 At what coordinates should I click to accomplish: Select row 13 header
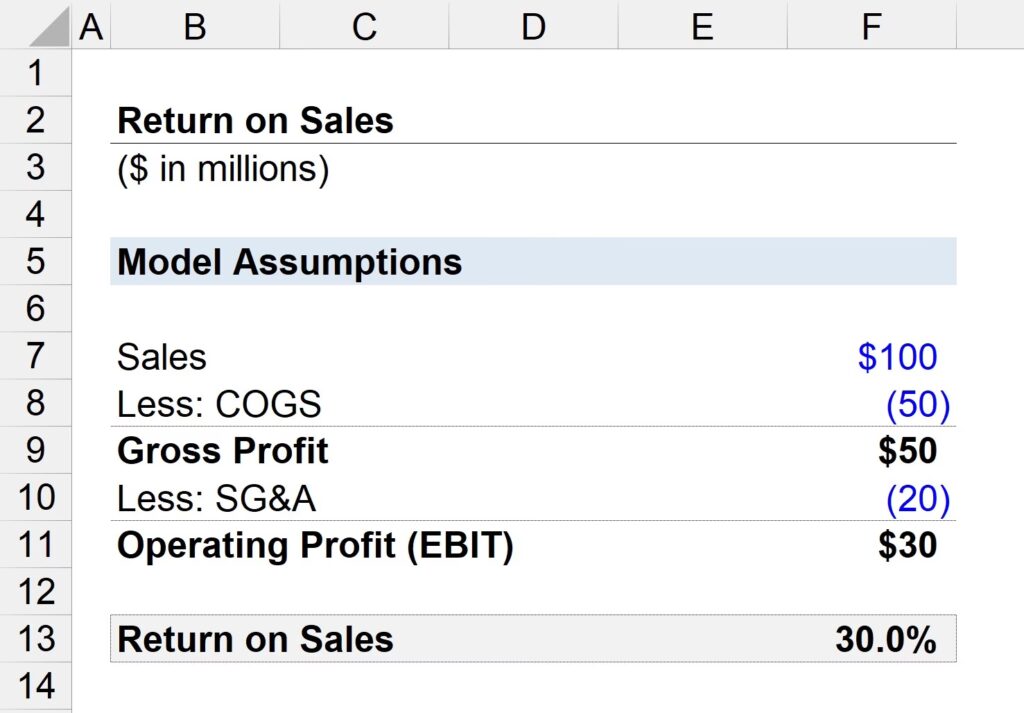coord(36,638)
